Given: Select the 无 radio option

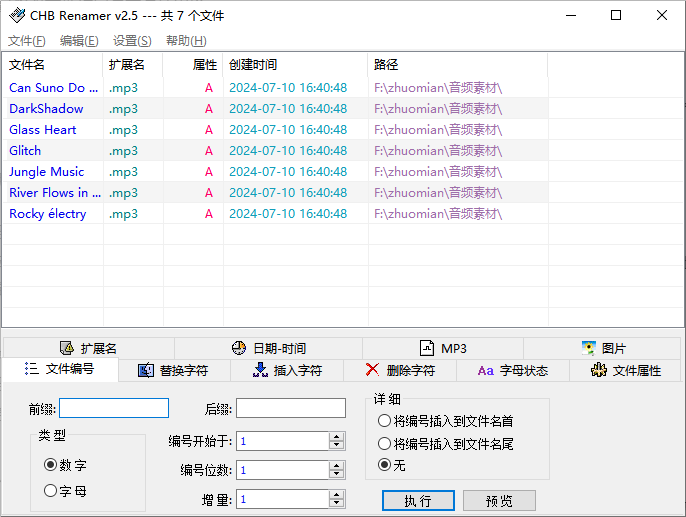Looking at the screenshot, I should [x=385, y=465].
